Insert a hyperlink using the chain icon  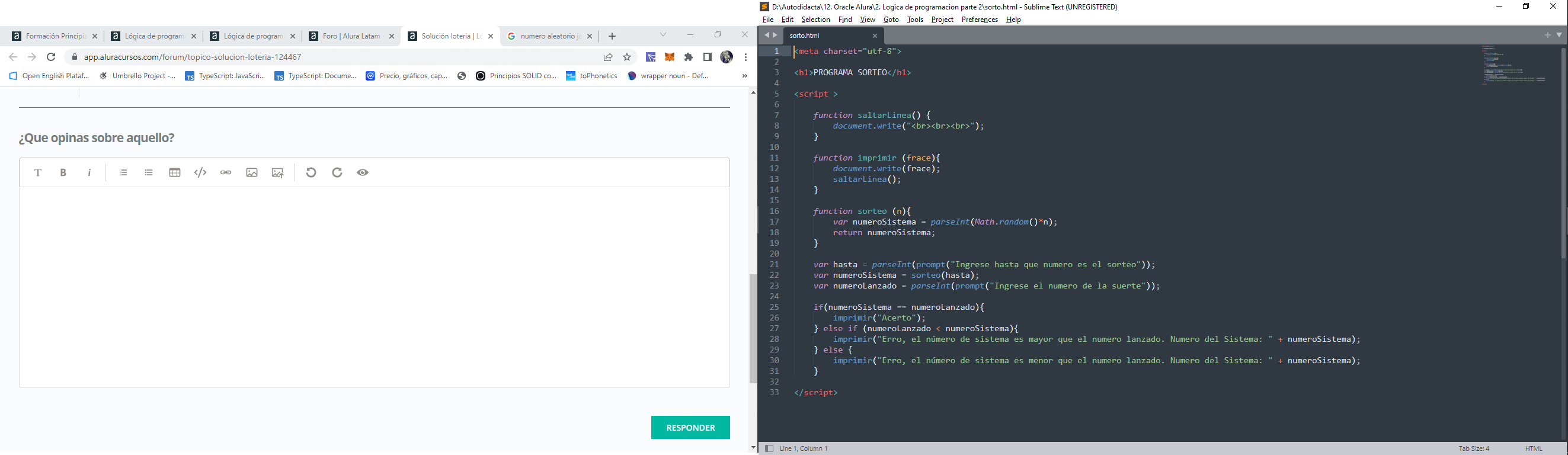226,173
